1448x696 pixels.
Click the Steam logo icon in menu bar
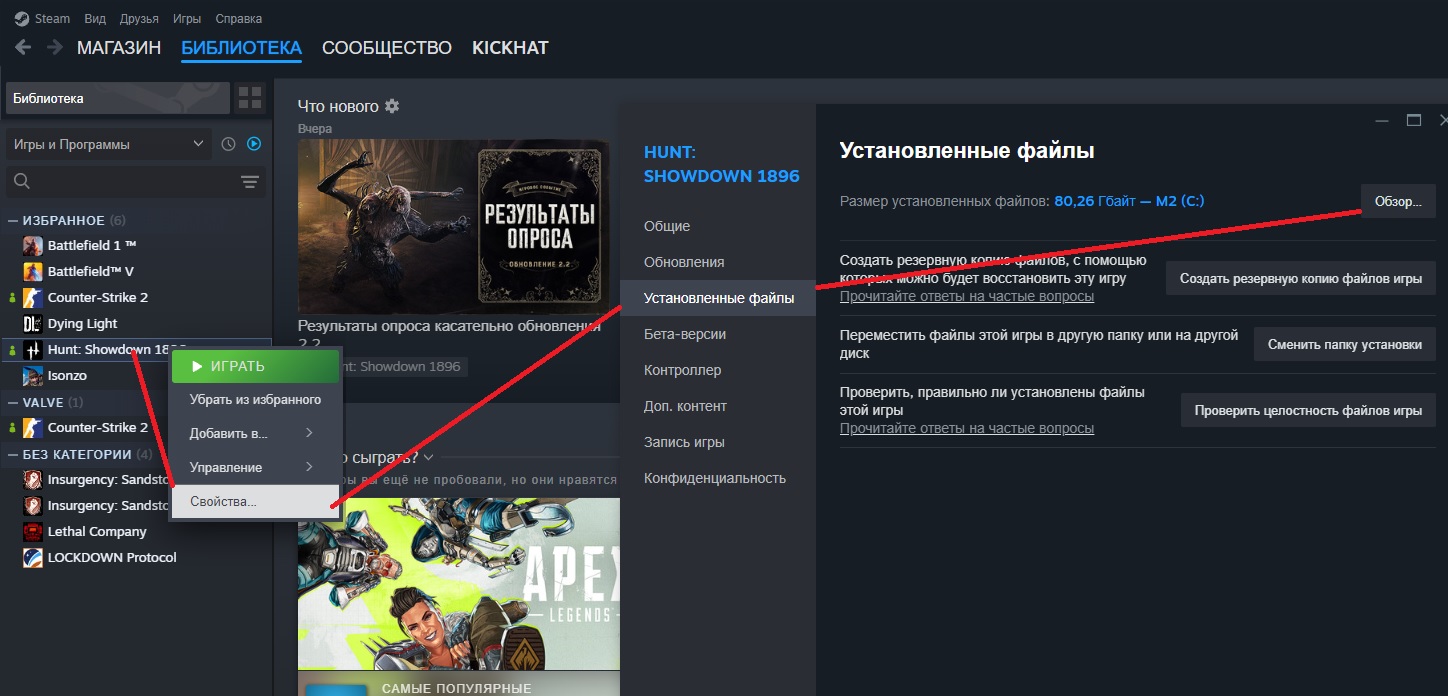tap(21, 18)
